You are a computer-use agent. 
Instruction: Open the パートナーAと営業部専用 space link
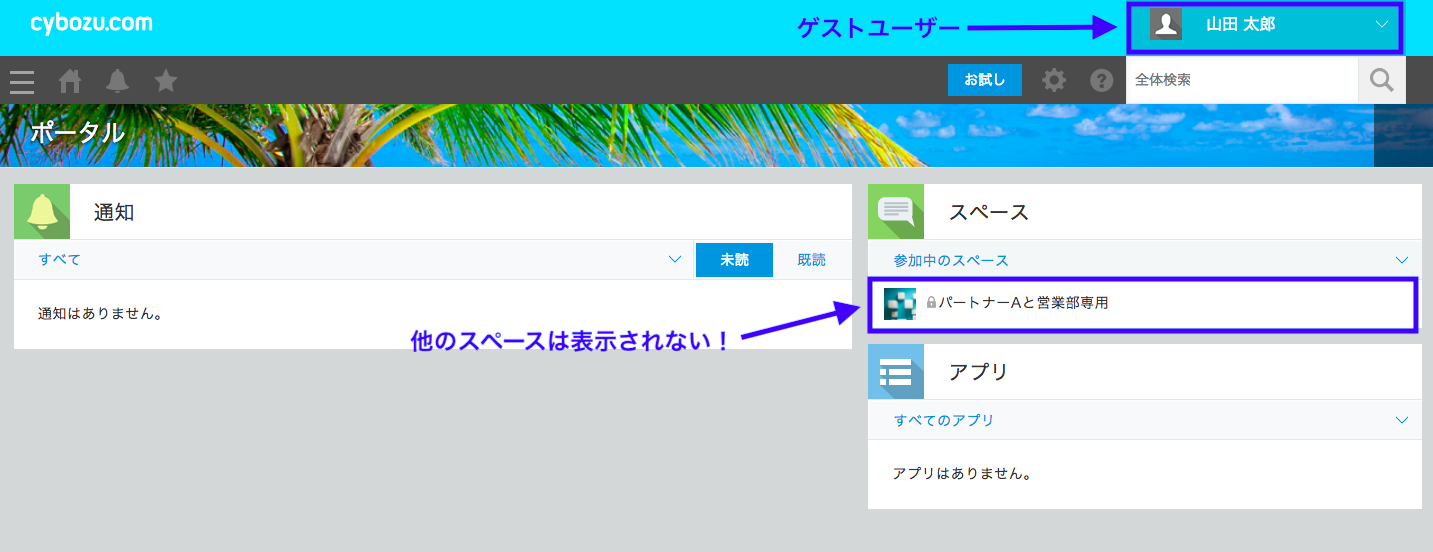click(x=1023, y=303)
